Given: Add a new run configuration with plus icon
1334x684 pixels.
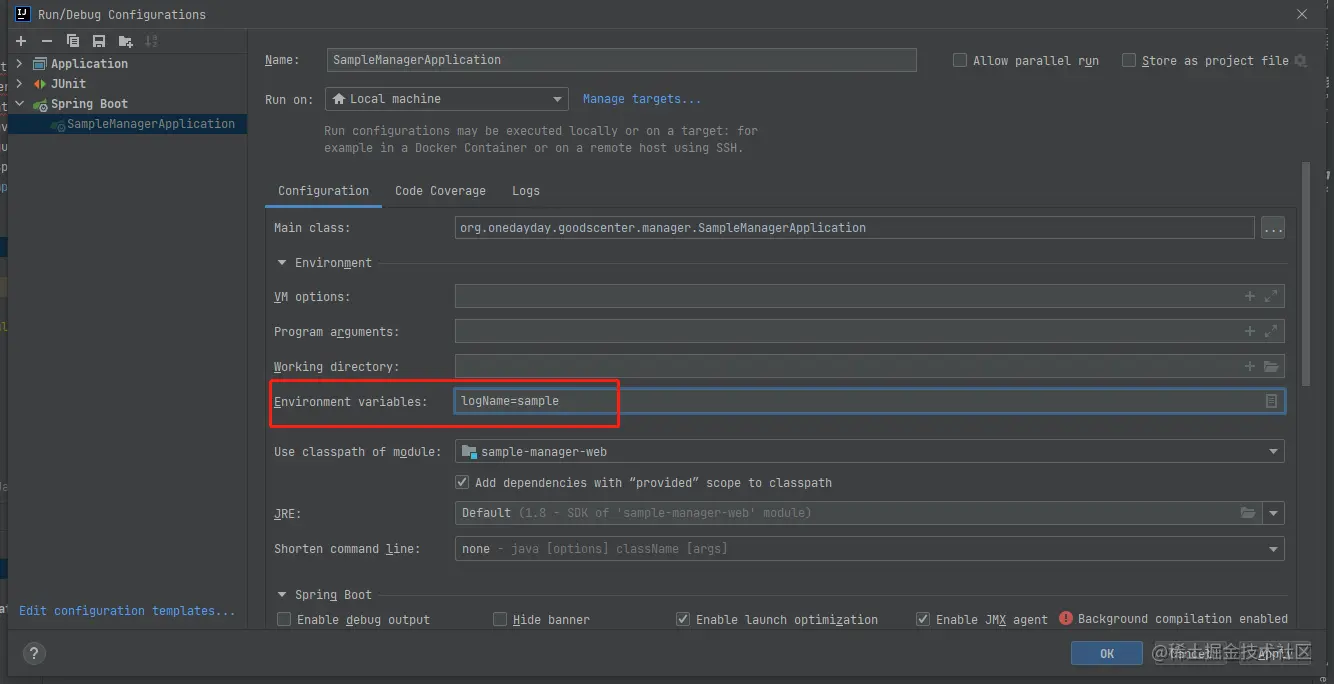Looking at the screenshot, I should point(21,41).
